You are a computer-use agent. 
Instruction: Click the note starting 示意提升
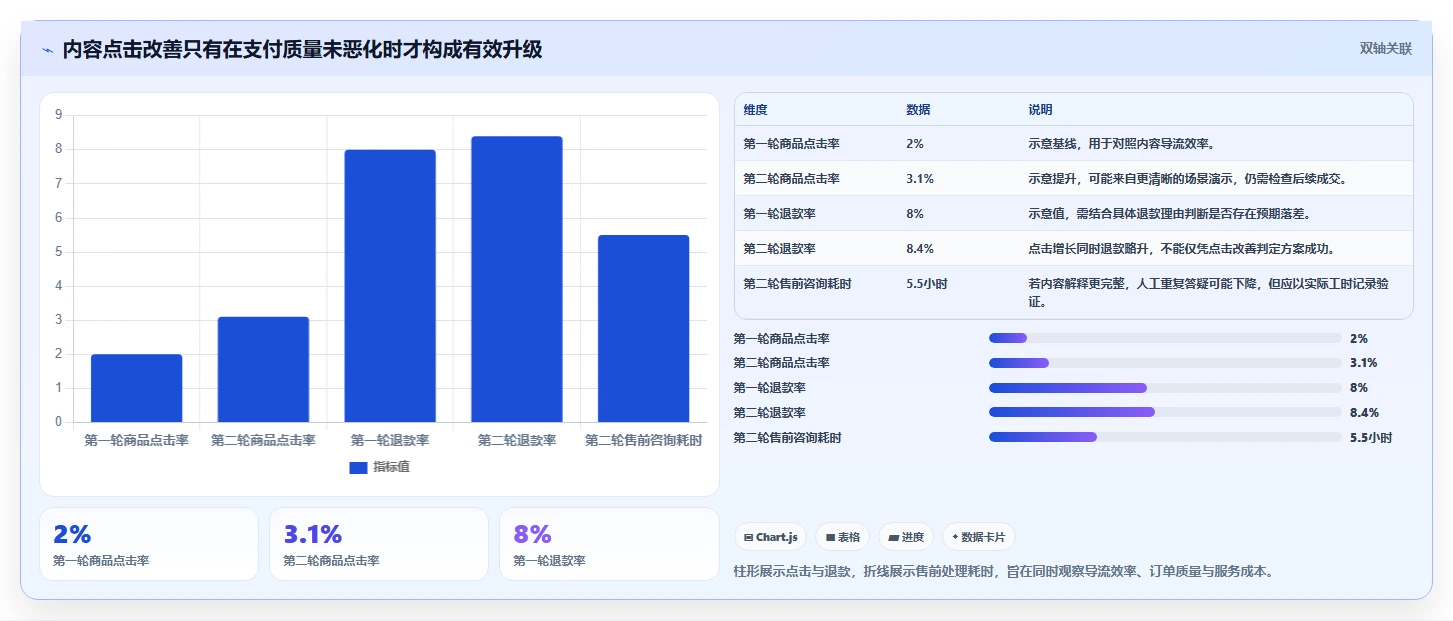1188,179
